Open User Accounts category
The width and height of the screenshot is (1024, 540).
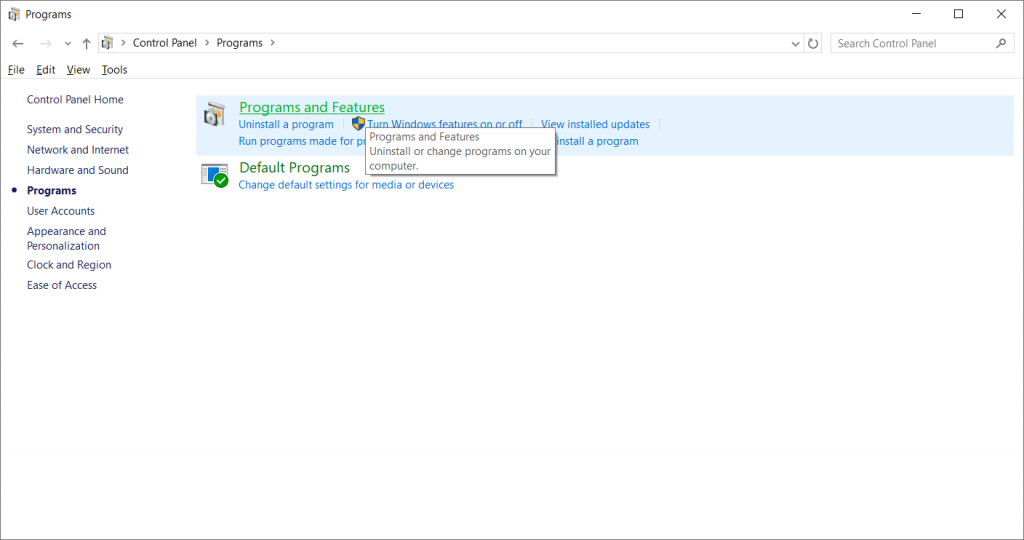tap(61, 211)
